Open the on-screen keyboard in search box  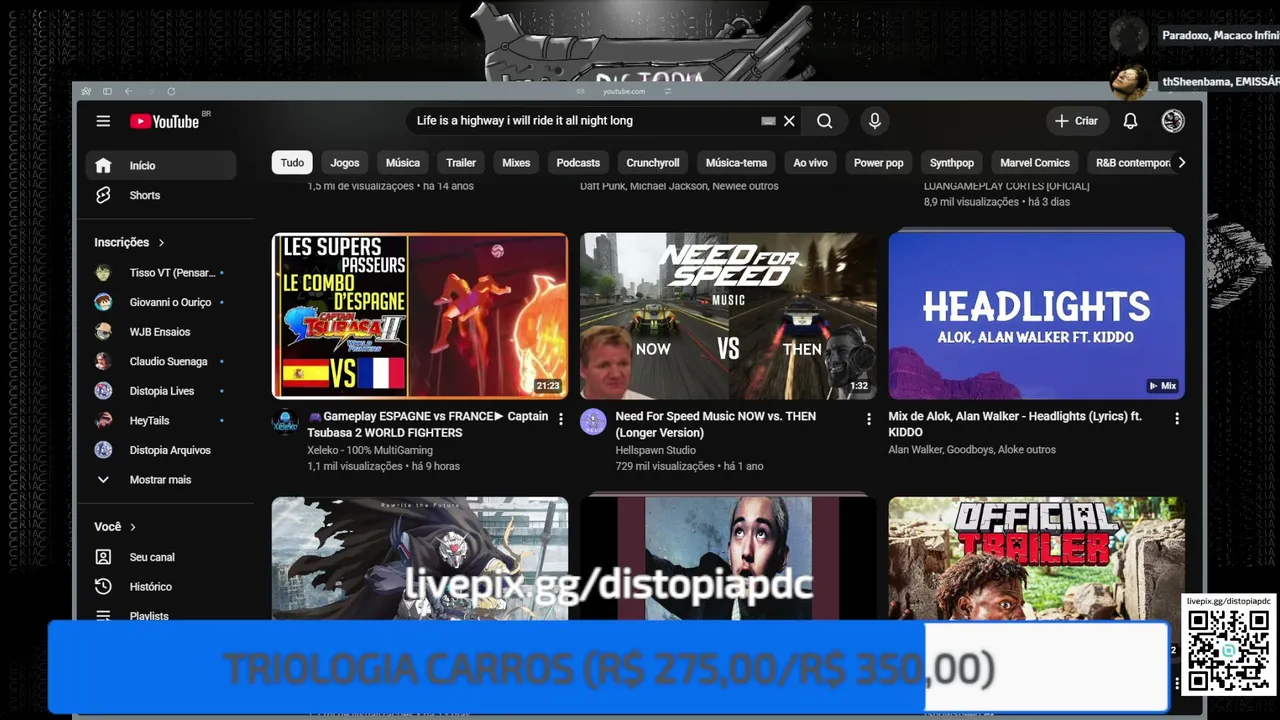768,121
